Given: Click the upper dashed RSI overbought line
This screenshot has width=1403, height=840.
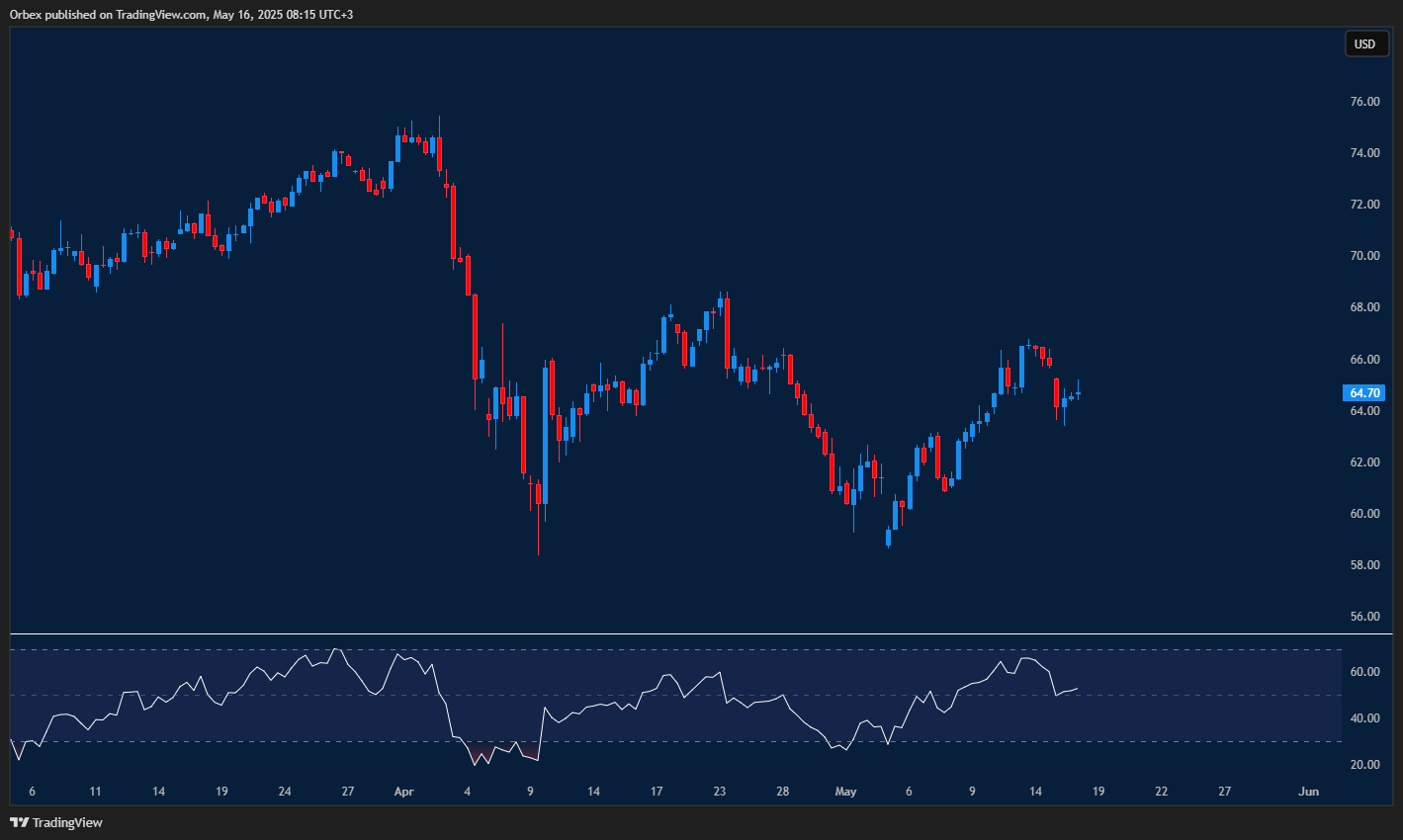Looking at the screenshot, I should [692, 649].
